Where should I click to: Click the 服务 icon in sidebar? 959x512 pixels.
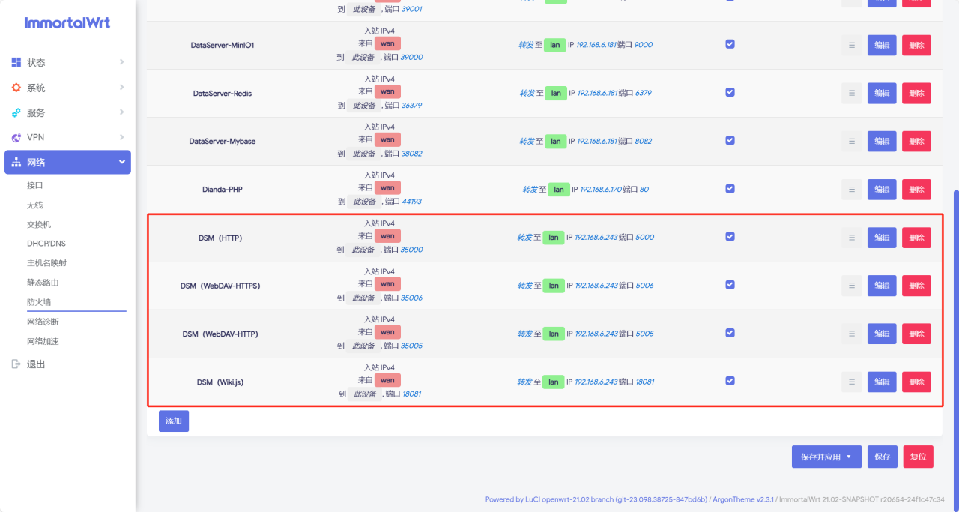coord(16,113)
